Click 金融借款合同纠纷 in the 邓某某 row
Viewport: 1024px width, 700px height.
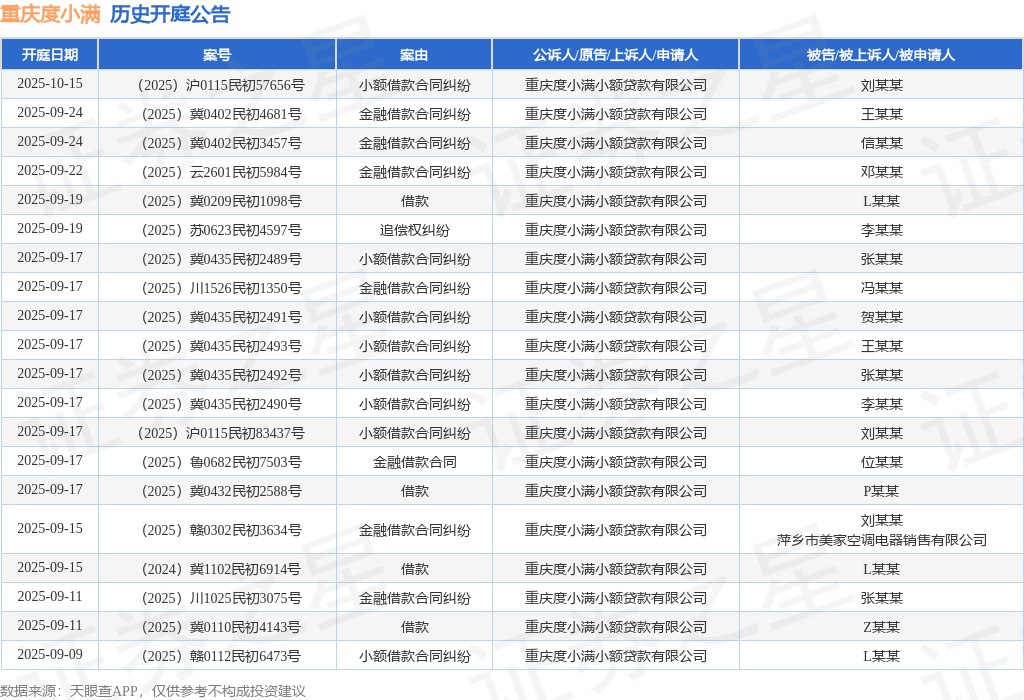coord(414,172)
